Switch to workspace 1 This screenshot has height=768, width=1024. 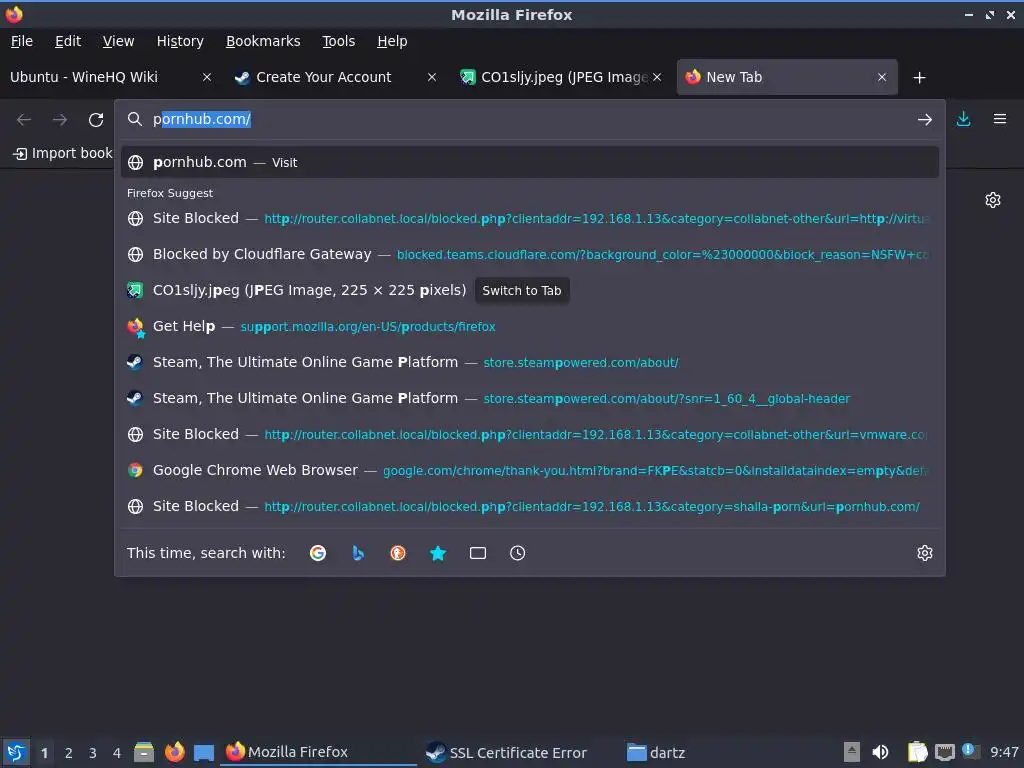click(44, 753)
